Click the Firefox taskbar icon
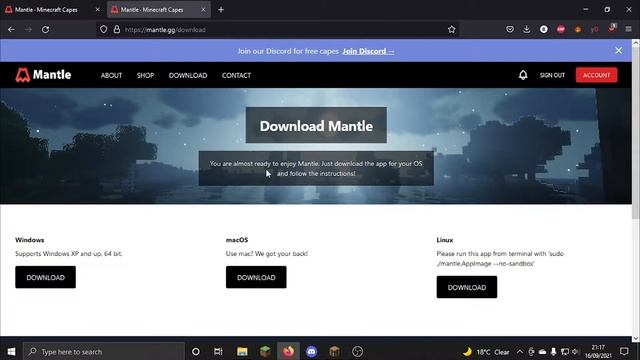The width and height of the screenshot is (640, 360). (x=289, y=351)
